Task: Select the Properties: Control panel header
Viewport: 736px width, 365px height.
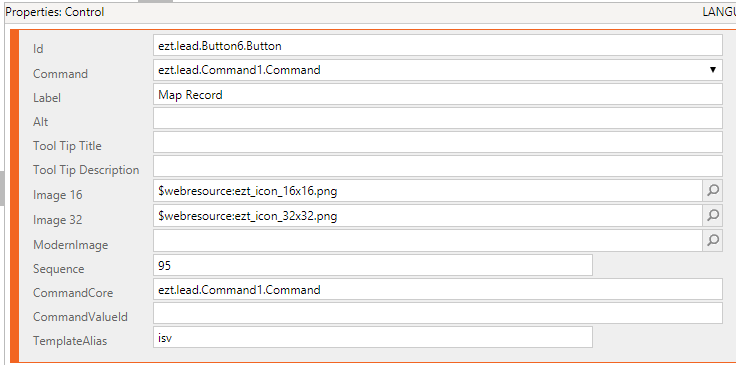Action: pos(55,12)
